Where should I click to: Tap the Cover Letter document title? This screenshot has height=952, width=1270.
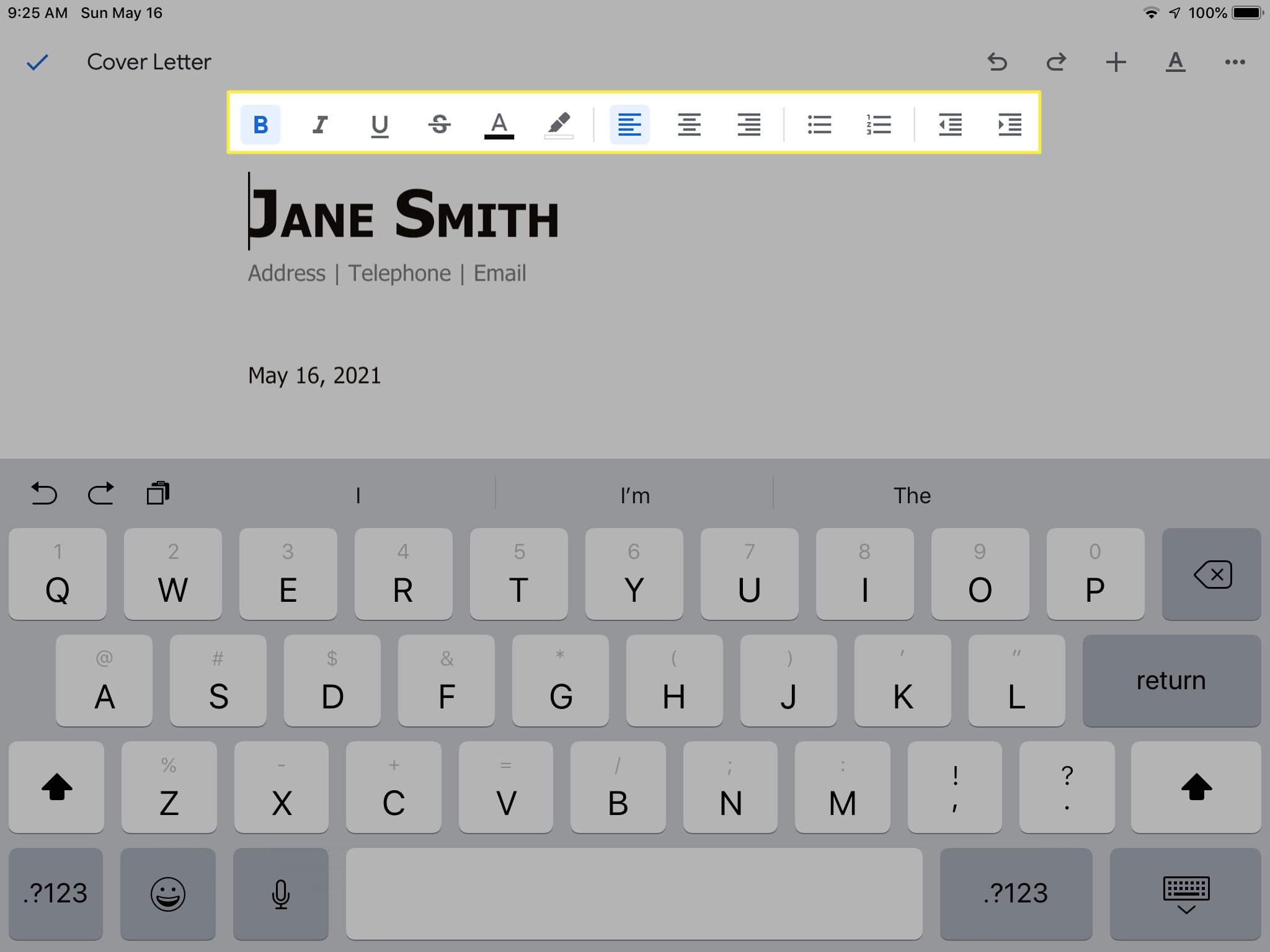pos(149,62)
